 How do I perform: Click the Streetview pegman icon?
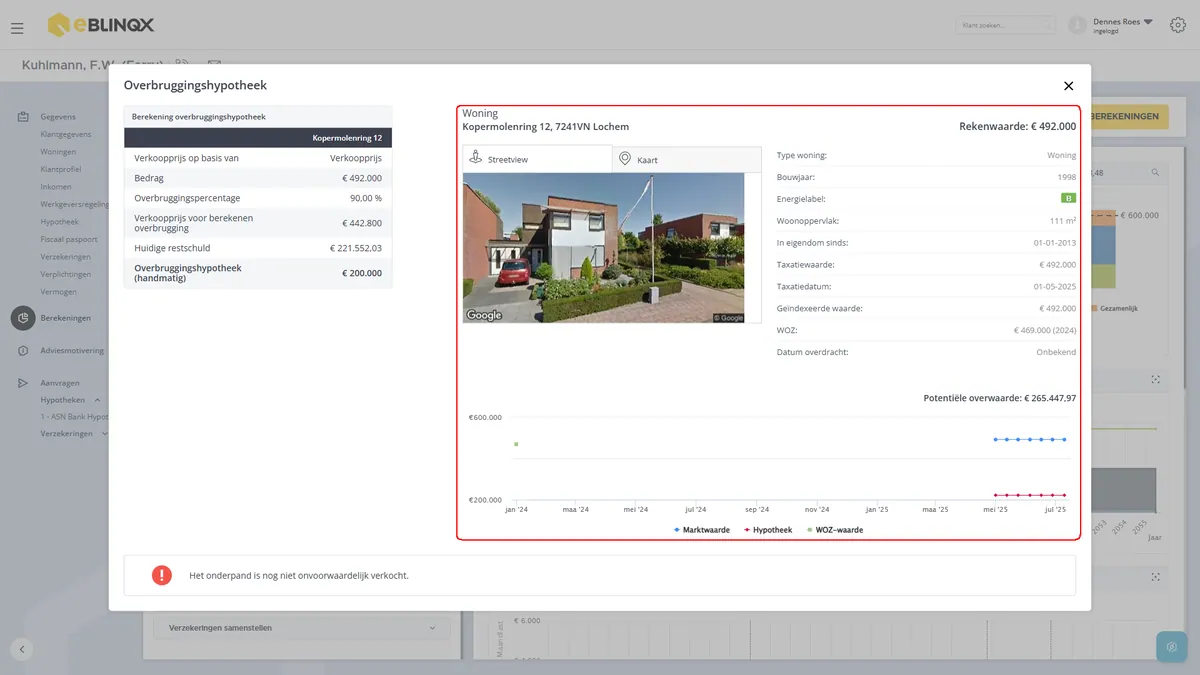coord(476,159)
